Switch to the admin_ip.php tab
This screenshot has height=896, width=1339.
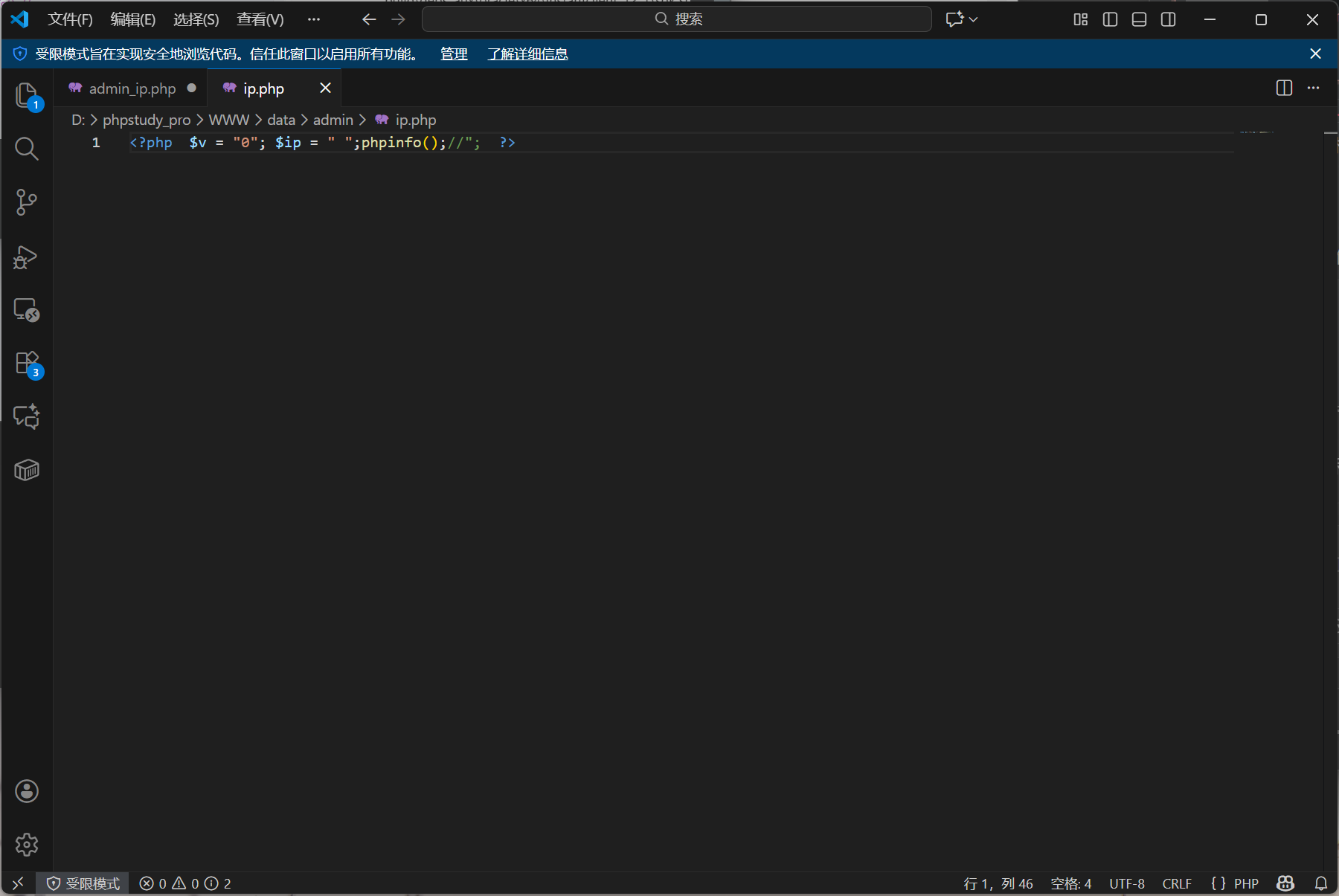pyautogui.click(x=132, y=88)
